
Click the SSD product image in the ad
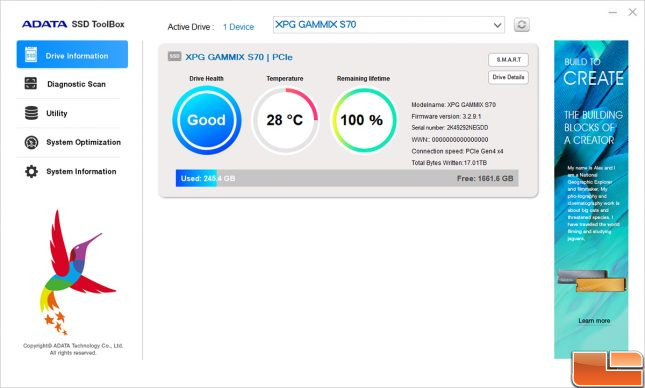pyautogui.click(x=591, y=280)
